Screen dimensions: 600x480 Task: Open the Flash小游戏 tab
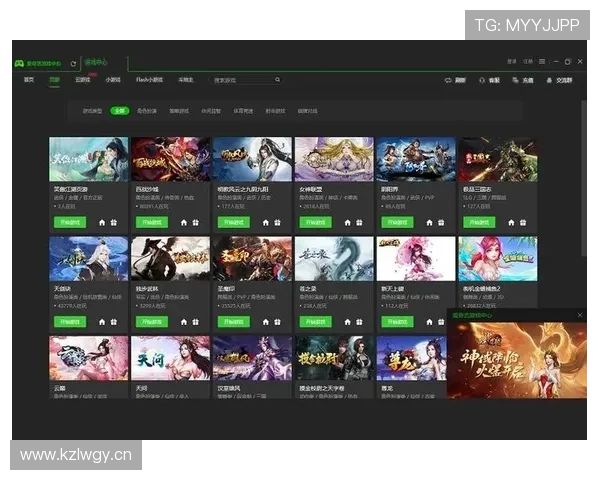click(x=149, y=80)
